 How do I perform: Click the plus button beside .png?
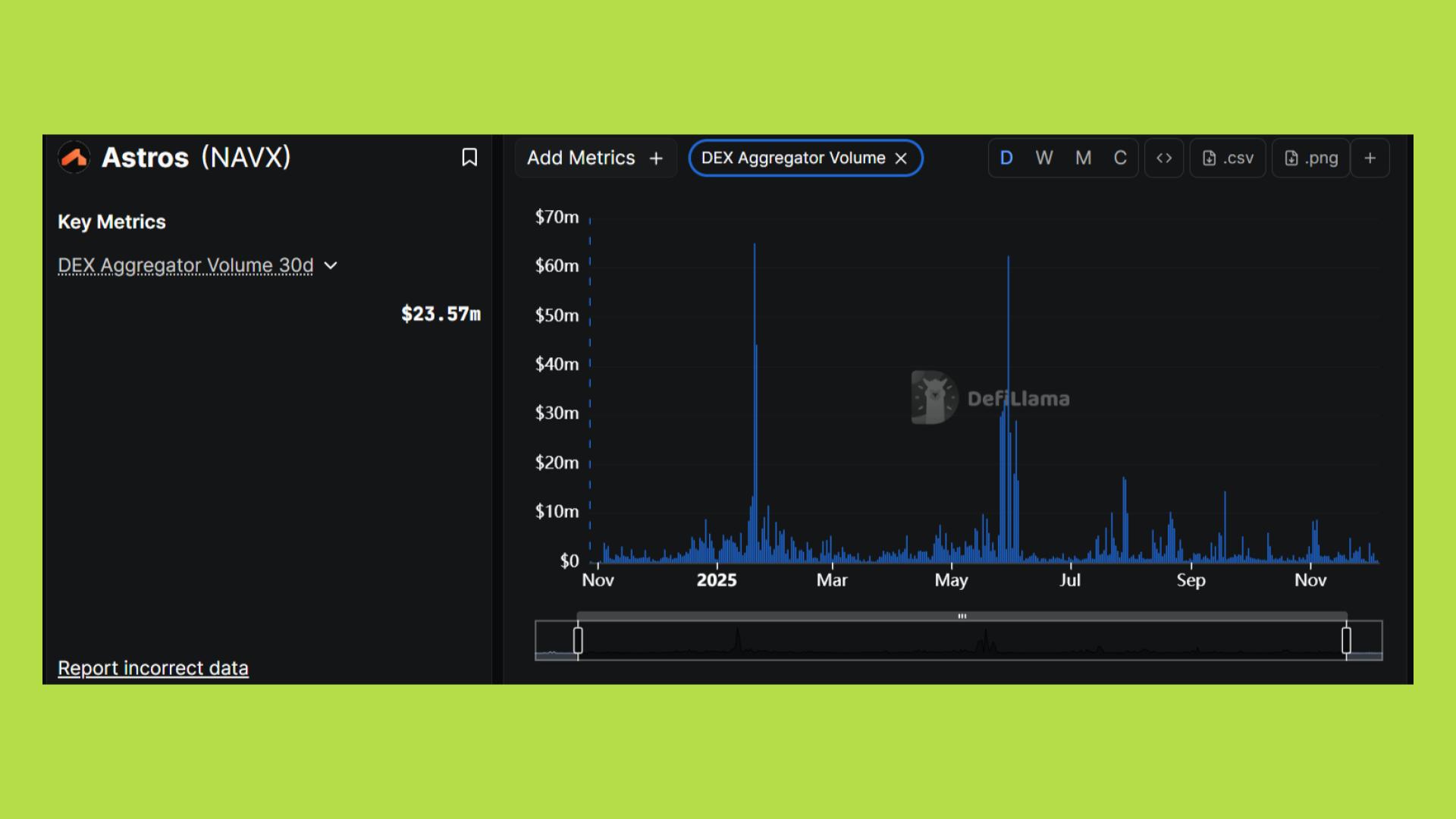pos(1370,158)
